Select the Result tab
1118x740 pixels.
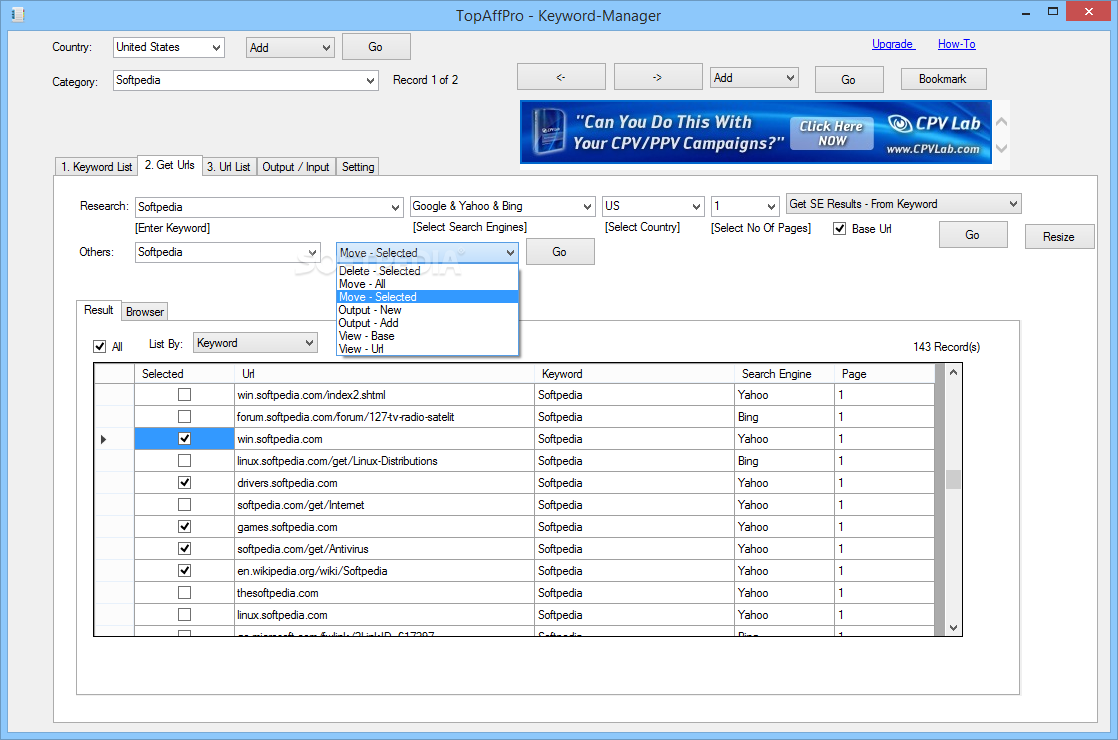coord(98,310)
